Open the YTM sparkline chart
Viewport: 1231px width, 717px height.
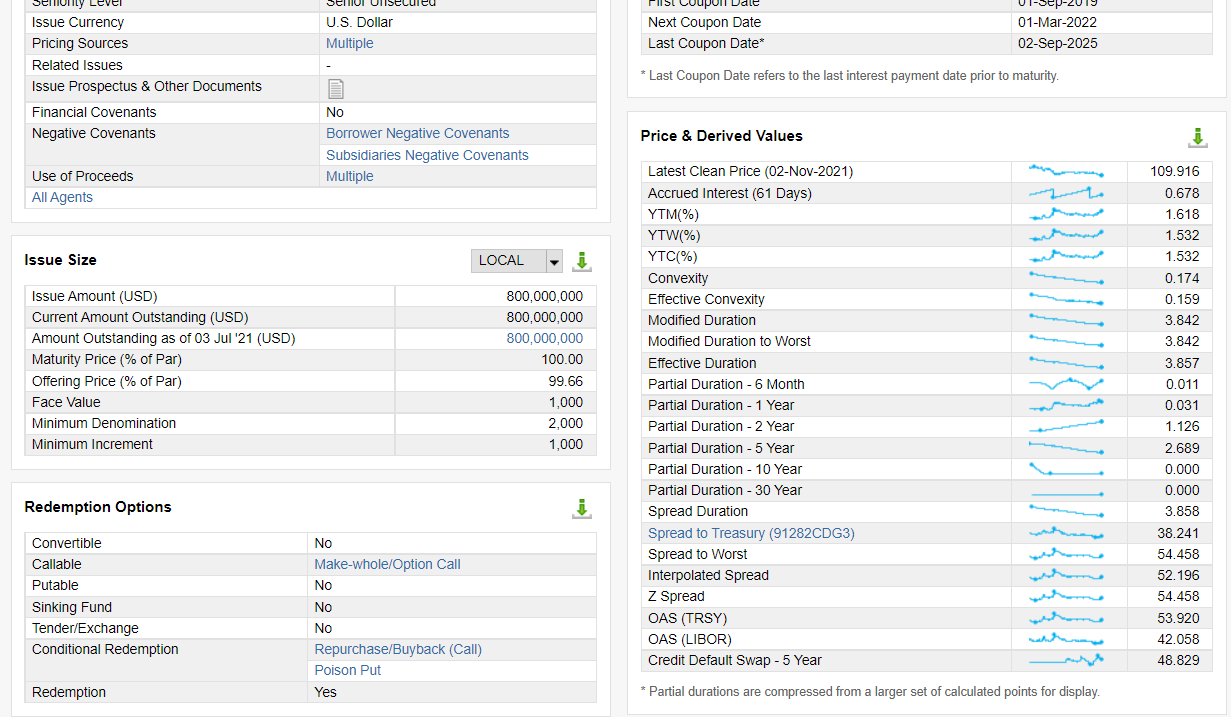click(x=1067, y=213)
